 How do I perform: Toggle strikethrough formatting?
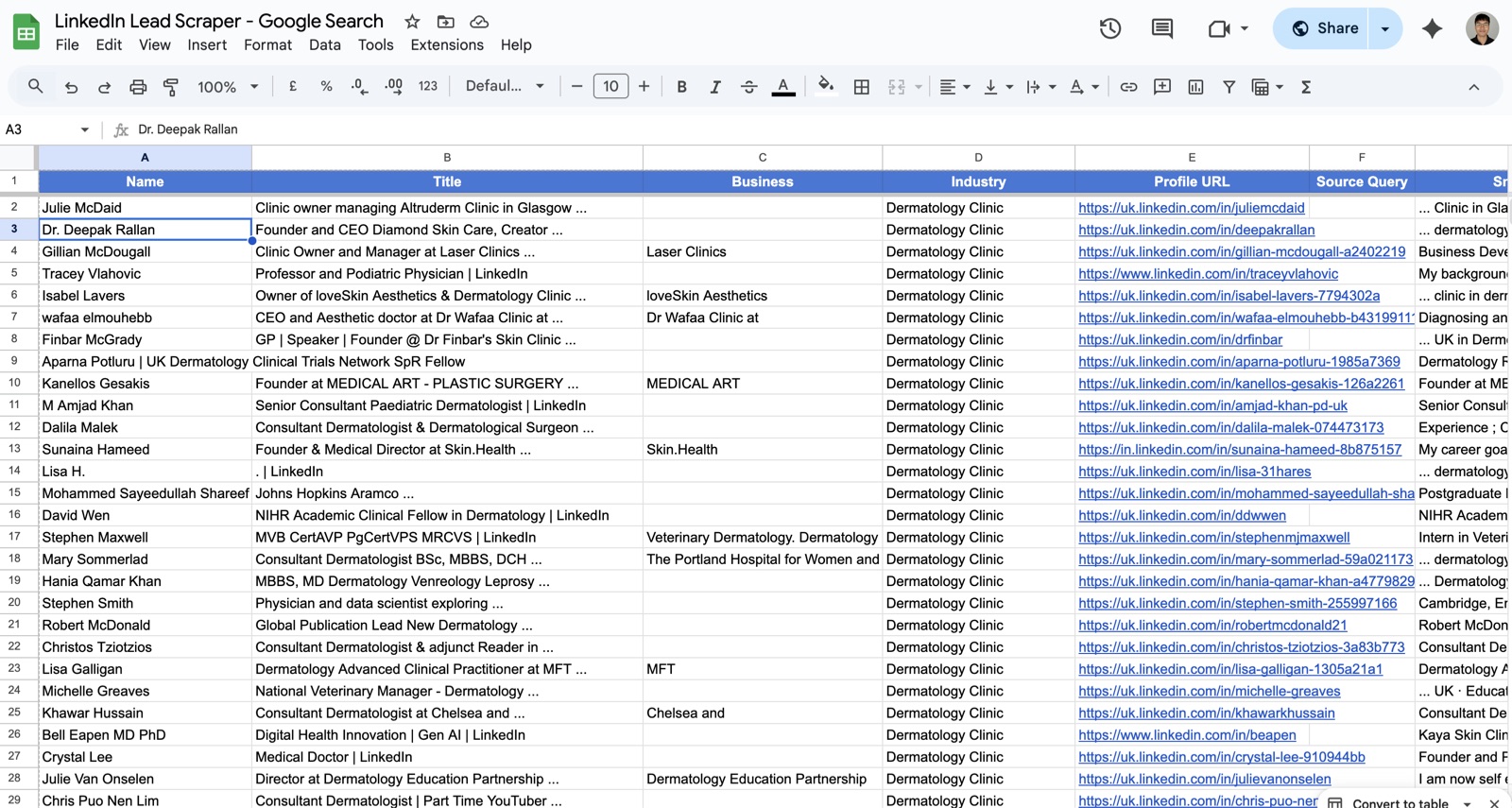(748, 87)
